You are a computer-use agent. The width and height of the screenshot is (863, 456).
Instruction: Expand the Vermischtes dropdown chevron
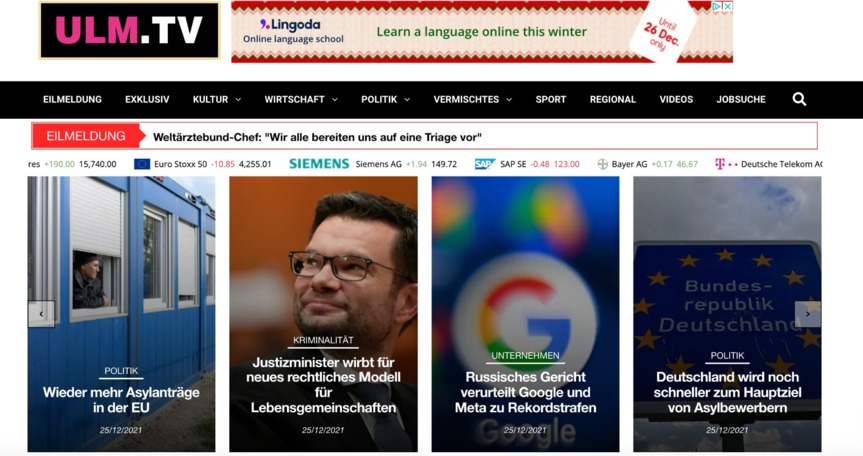pyautogui.click(x=509, y=100)
